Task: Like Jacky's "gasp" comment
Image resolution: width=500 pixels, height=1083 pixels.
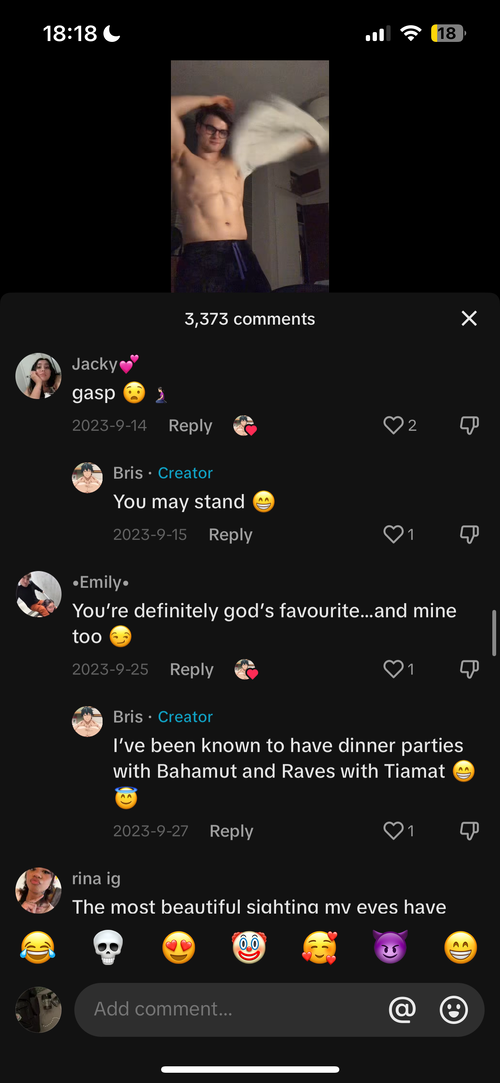Action: tap(393, 425)
